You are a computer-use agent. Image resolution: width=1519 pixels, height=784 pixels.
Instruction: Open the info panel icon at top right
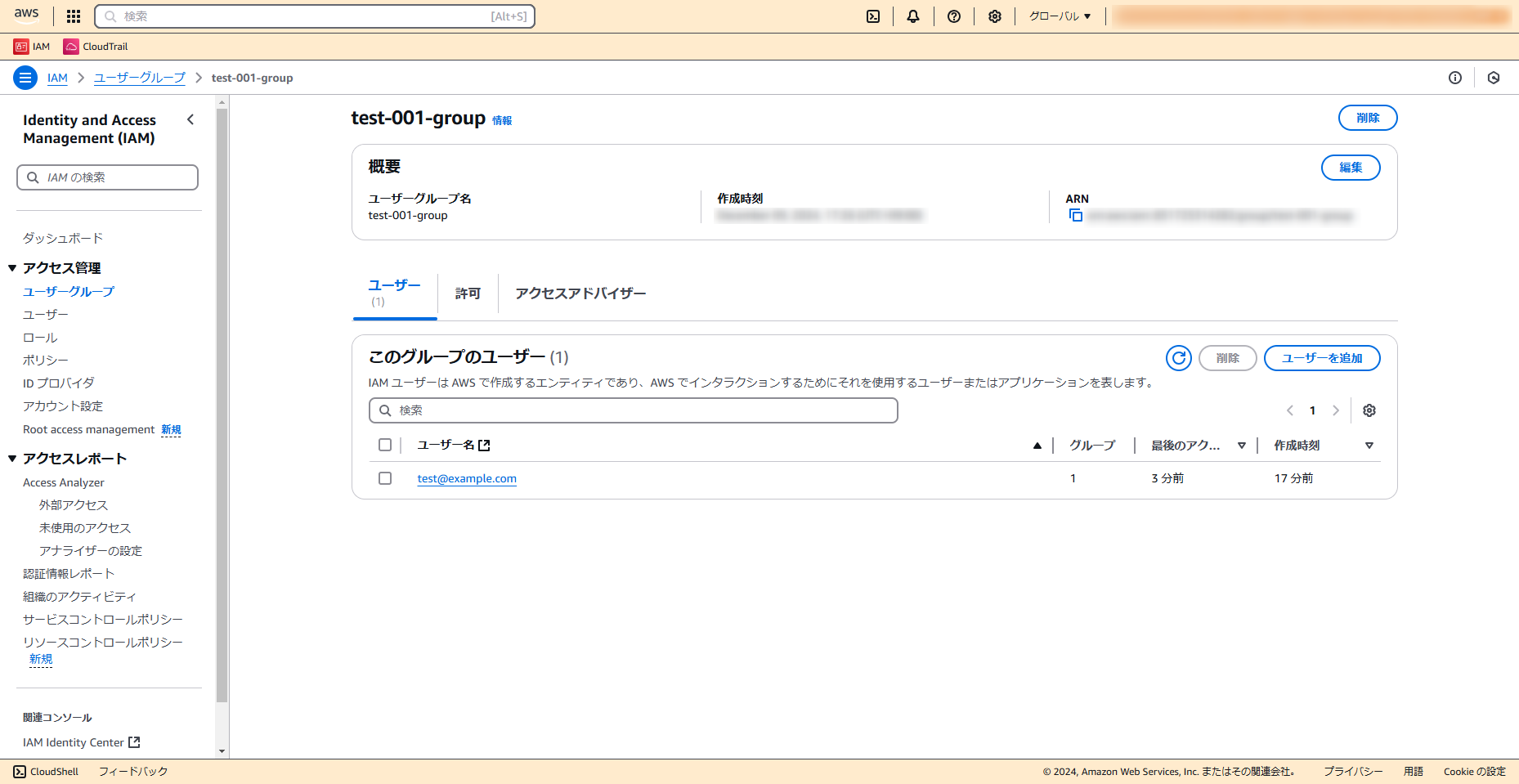click(x=1455, y=78)
